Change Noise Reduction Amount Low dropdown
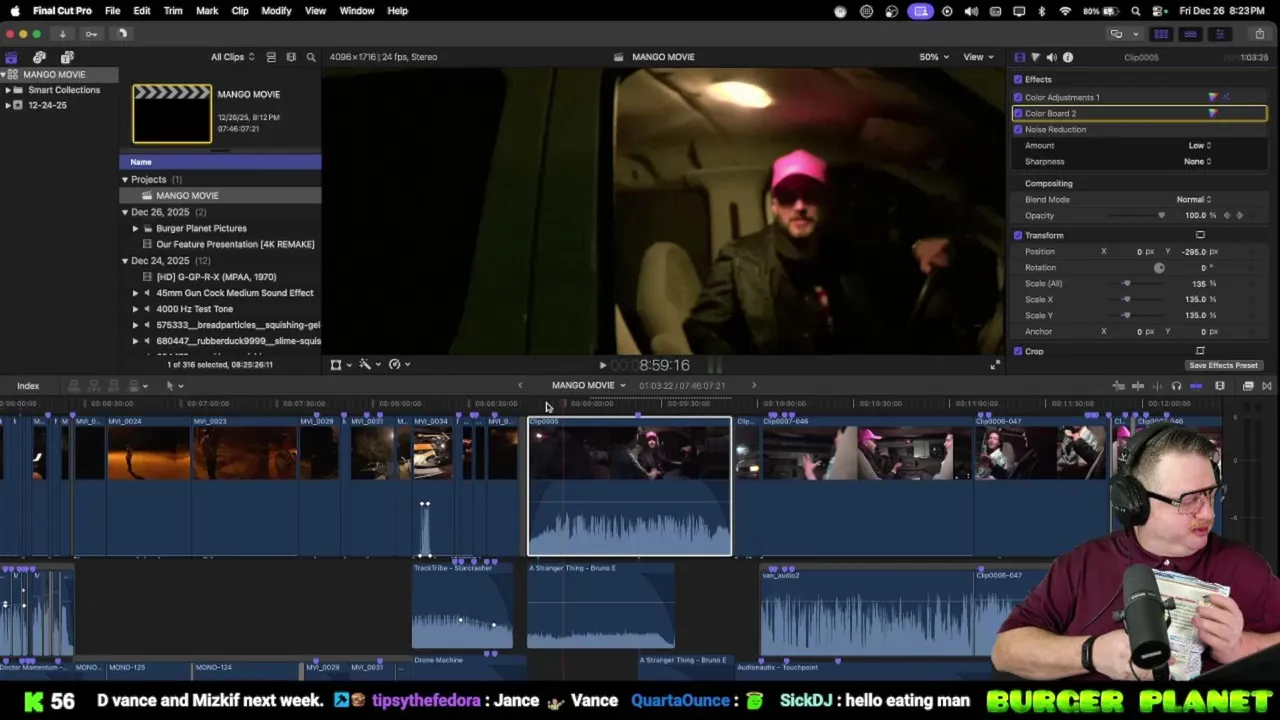Image resolution: width=1280 pixels, height=720 pixels. [1199, 145]
